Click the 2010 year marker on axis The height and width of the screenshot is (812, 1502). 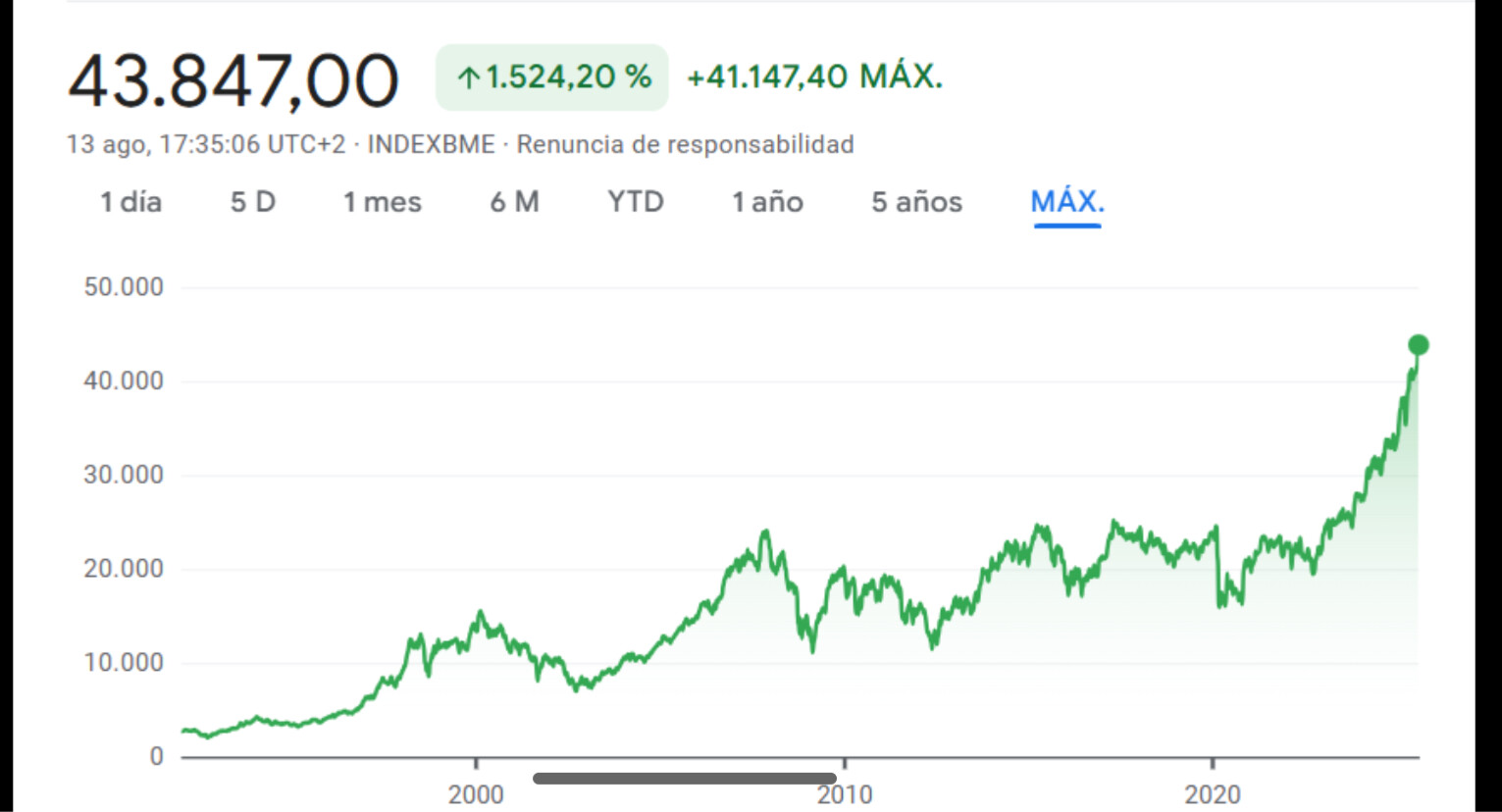(845, 794)
